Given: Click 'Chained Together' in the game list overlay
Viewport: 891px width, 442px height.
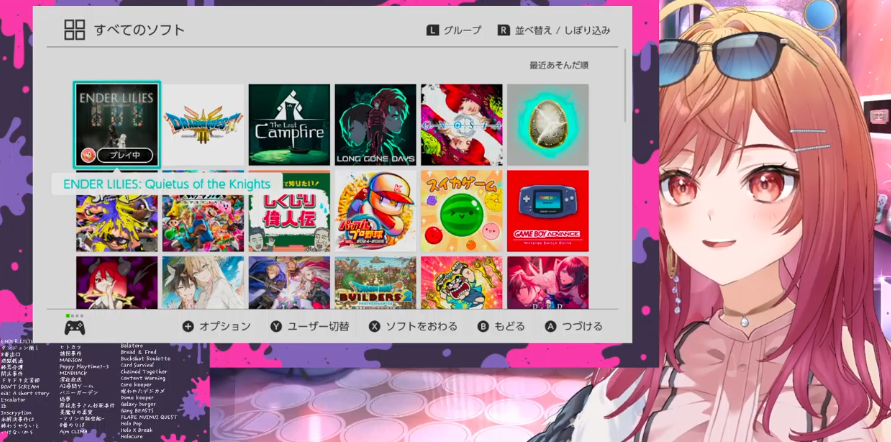Looking at the screenshot, I should pos(144,372).
